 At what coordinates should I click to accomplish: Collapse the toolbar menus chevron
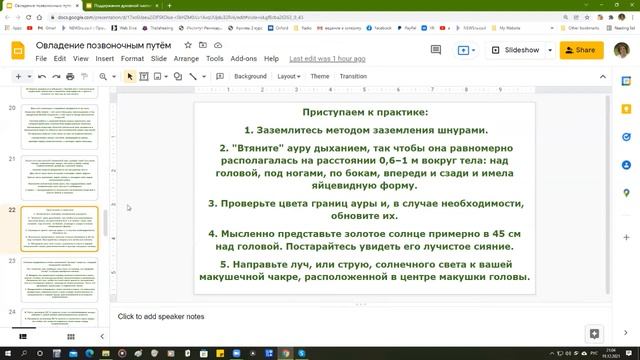(602, 76)
